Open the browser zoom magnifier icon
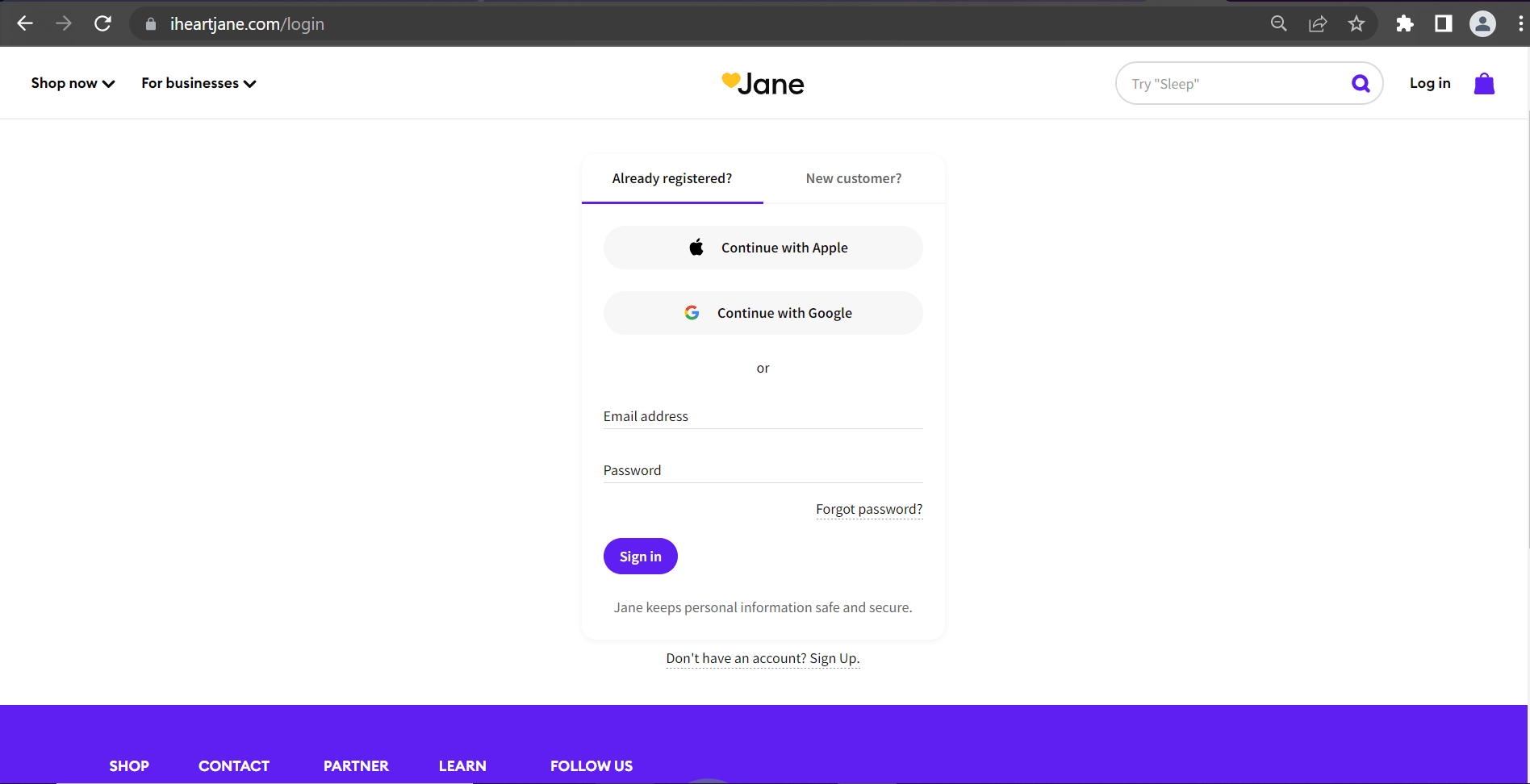1530x784 pixels. pos(1279,23)
